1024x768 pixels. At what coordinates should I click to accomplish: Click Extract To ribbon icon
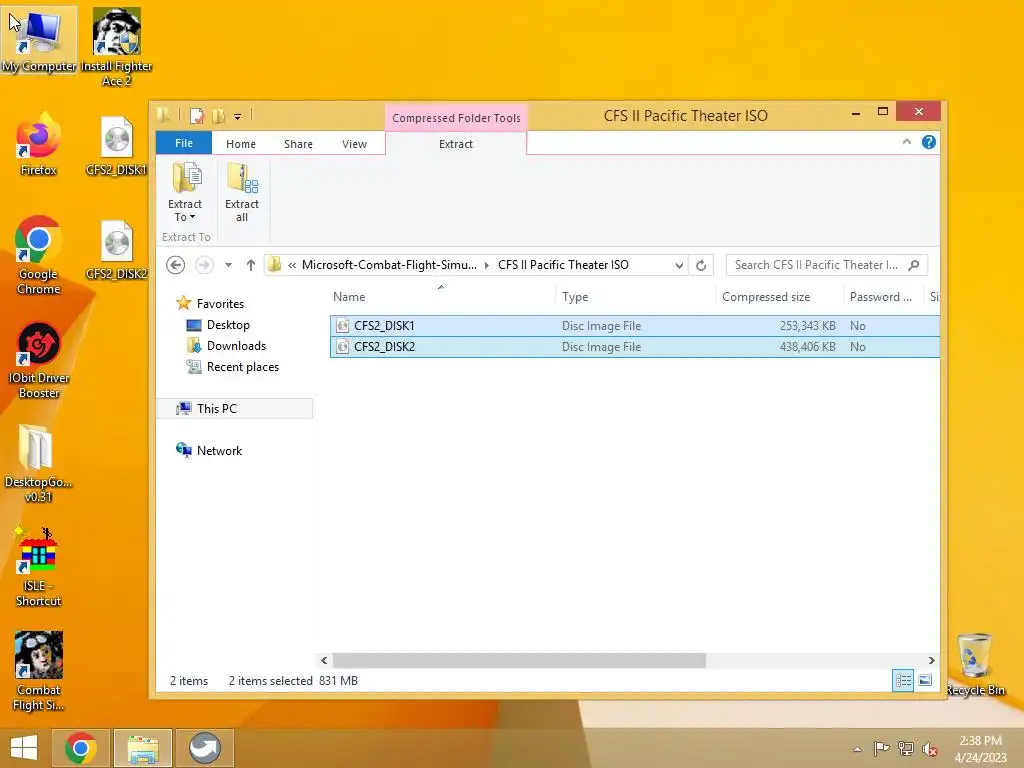[x=185, y=193]
